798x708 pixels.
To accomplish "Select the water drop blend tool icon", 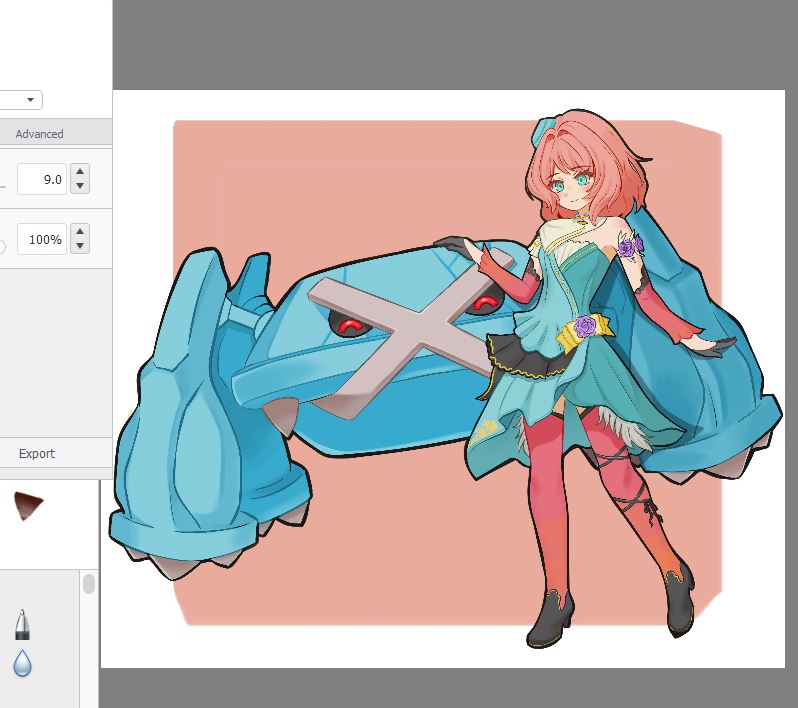I will point(22,663).
